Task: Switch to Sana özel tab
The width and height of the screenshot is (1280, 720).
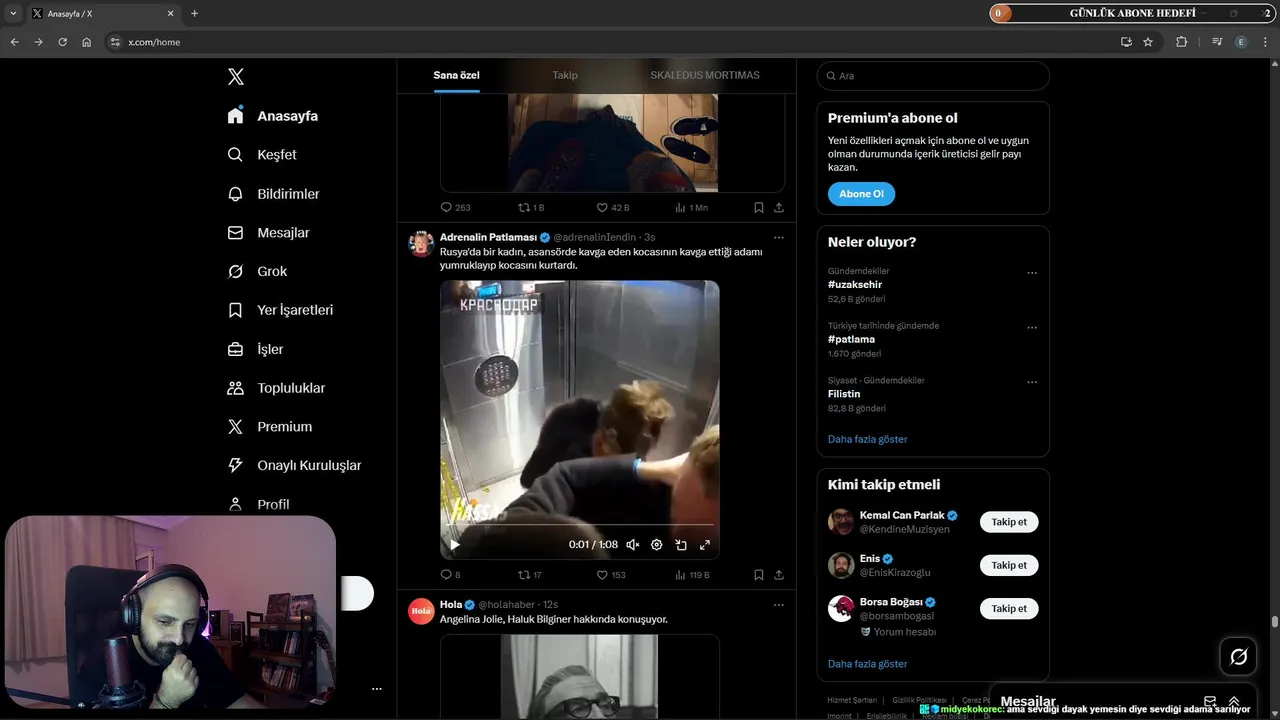Action: pyautogui.click(x=456, y=75)
